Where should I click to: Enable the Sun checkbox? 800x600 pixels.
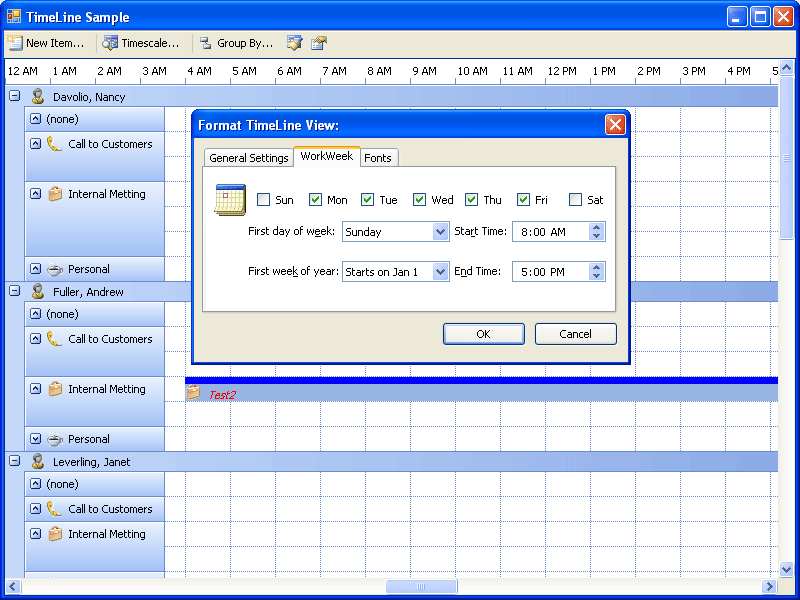point(261,199)
